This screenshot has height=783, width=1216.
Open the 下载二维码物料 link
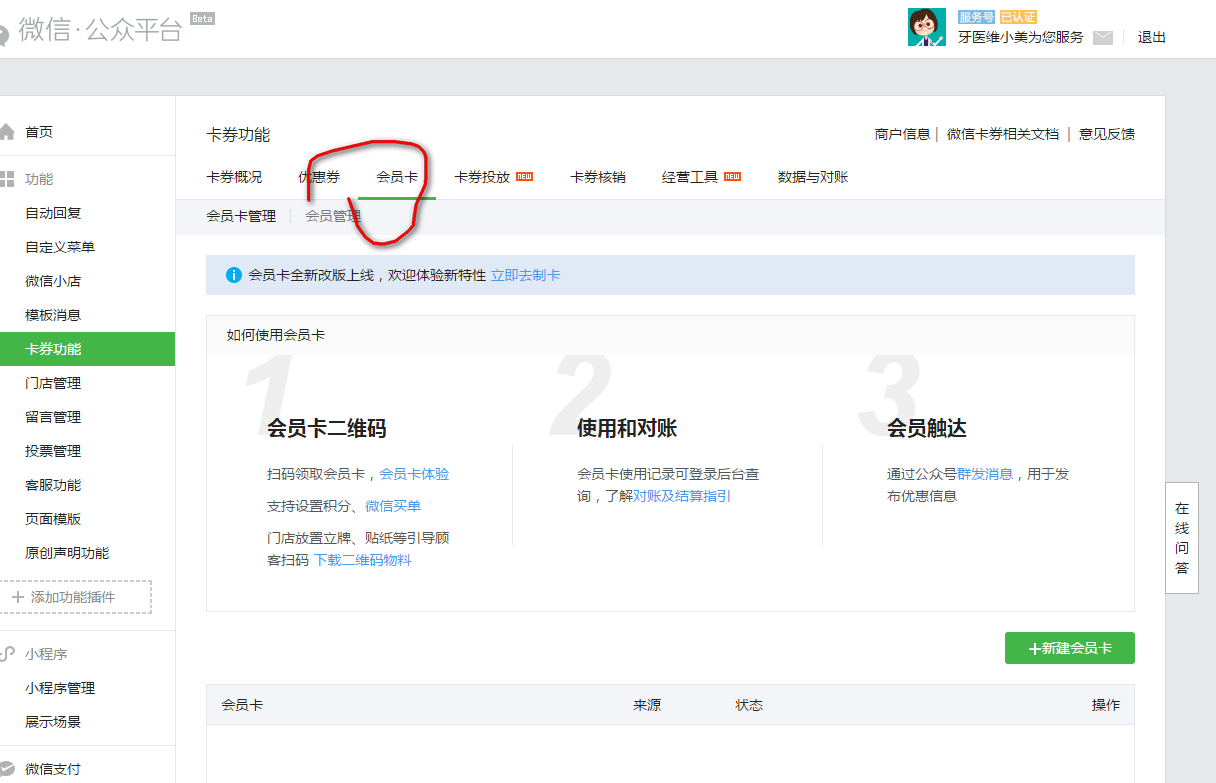pos(362,560)
